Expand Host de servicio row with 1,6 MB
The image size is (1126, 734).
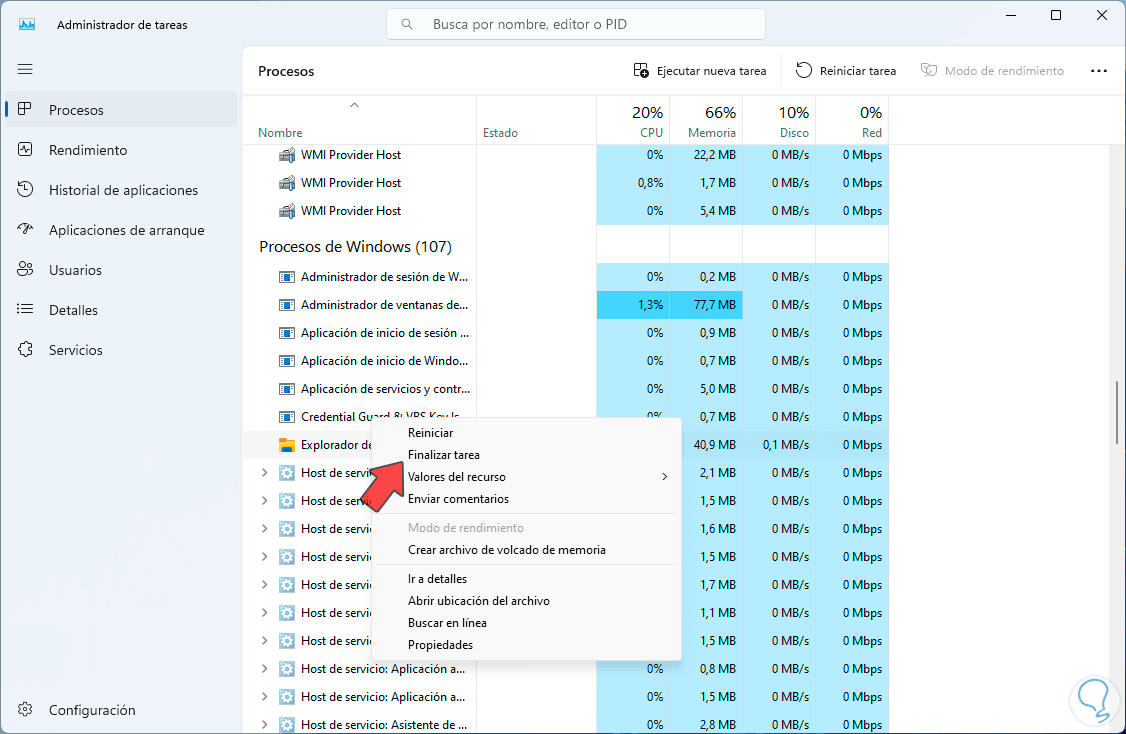(x=264, y=529)
